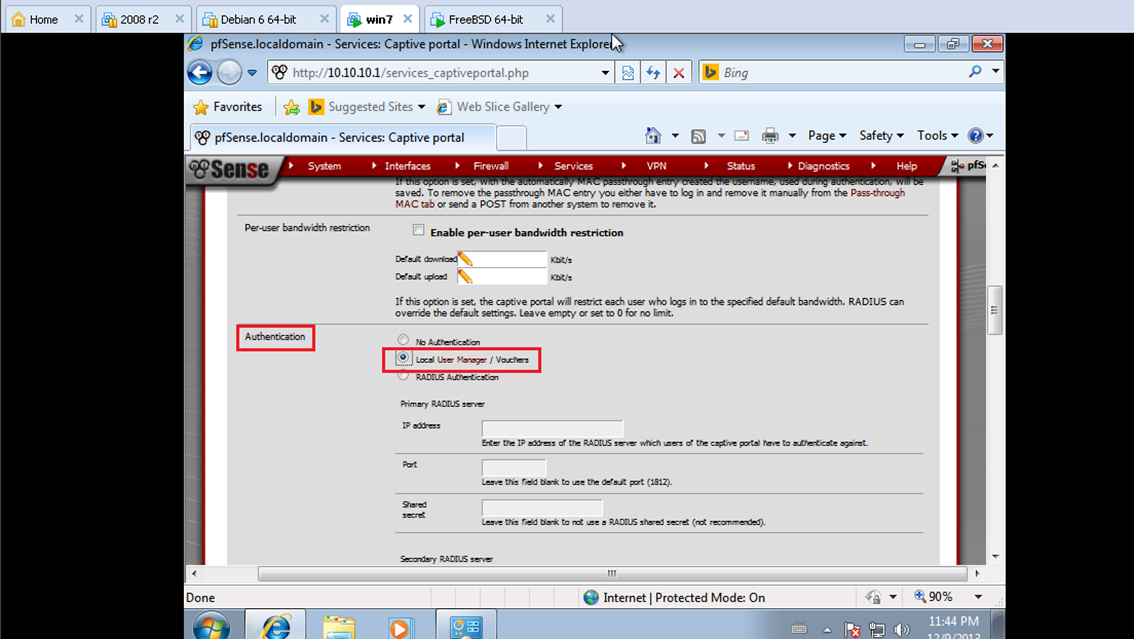This screenshot has height=639, width=1134.
Task: Select No Authentication radio button
Action: (403, 340)
